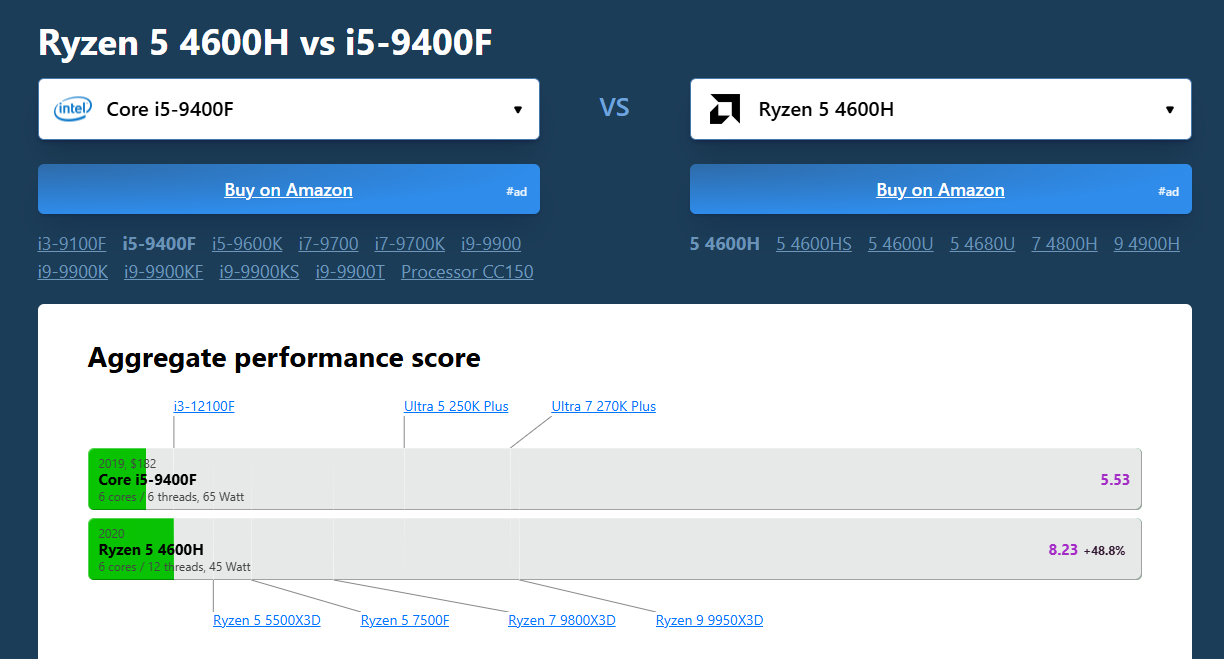1224x659 pixels.
Task: Click the Intel logo in left selector
Action: 73,109
